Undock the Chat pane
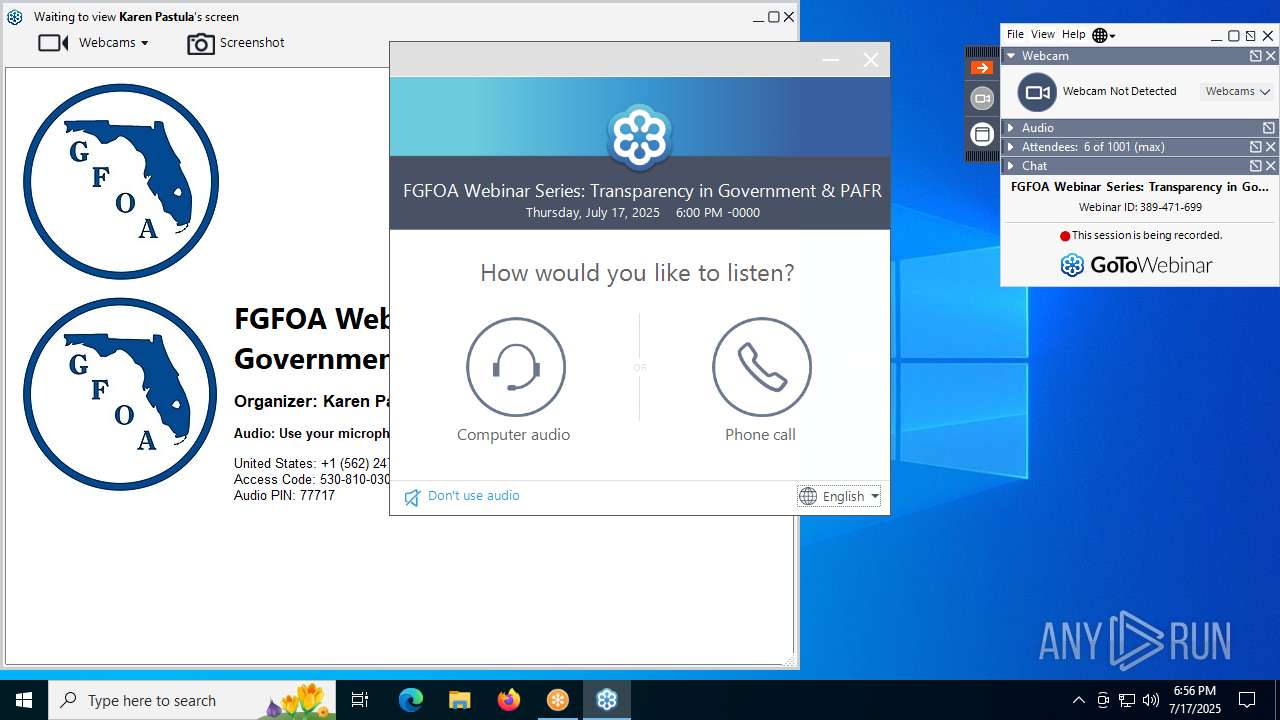 pos(1255,166)
